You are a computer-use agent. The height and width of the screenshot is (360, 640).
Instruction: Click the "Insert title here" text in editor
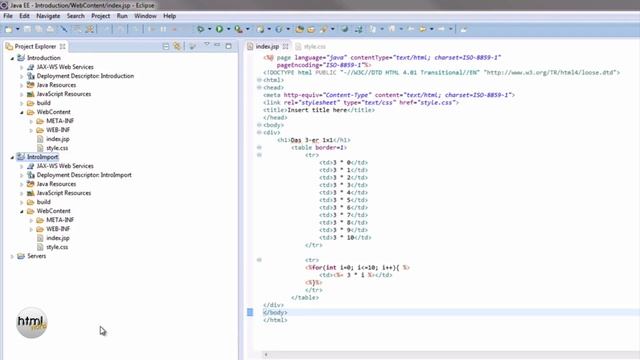[x=317, y=110]
